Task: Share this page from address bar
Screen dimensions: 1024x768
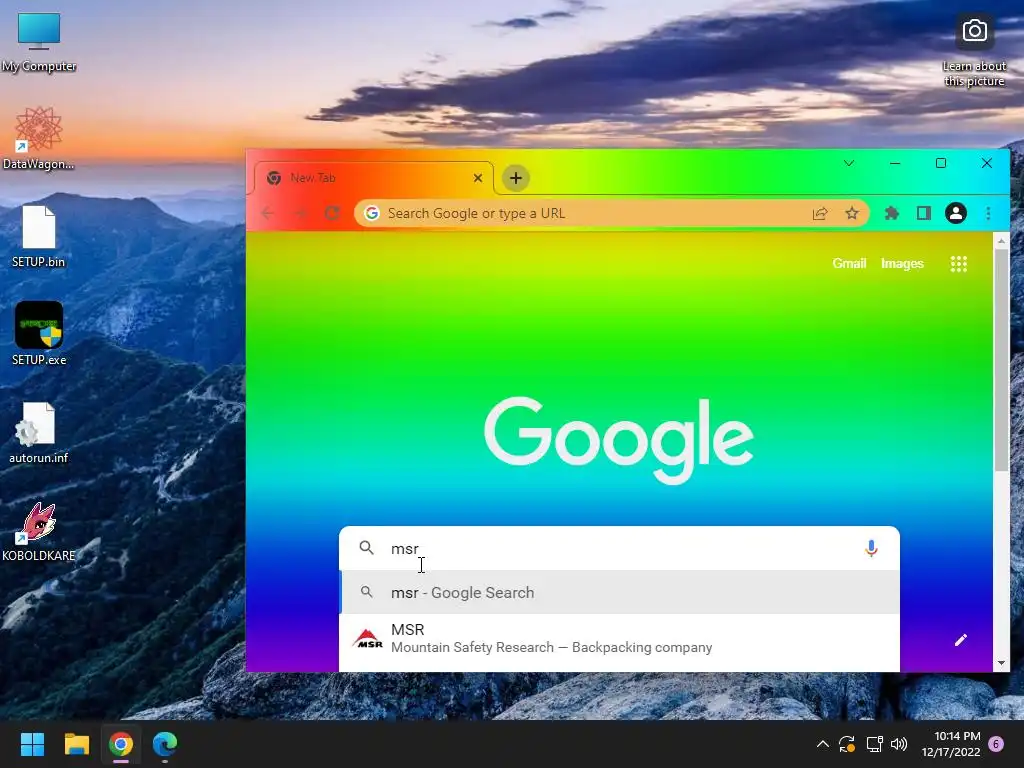Action: point(820,213)
